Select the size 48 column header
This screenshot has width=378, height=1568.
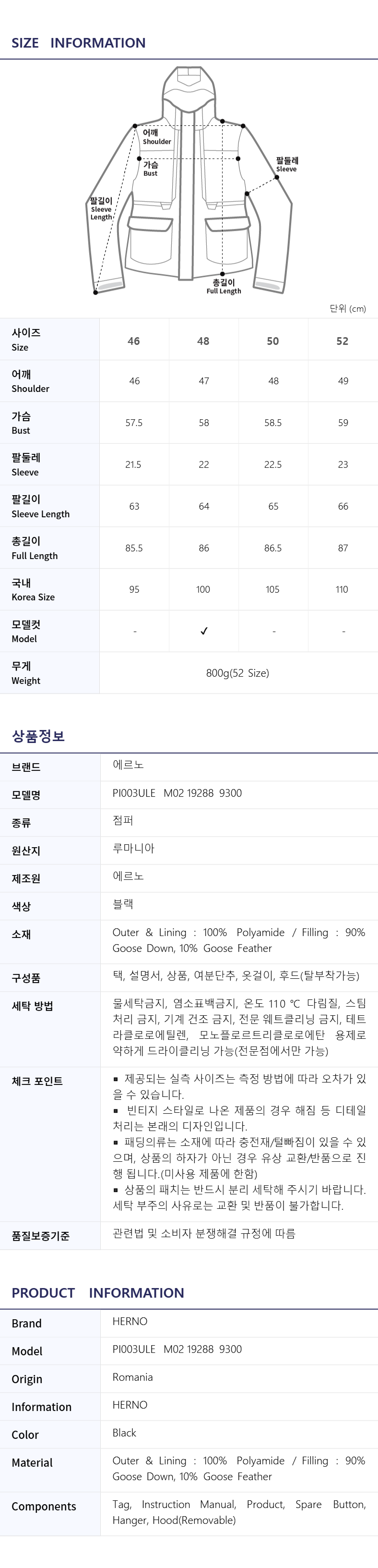[203, 341]
